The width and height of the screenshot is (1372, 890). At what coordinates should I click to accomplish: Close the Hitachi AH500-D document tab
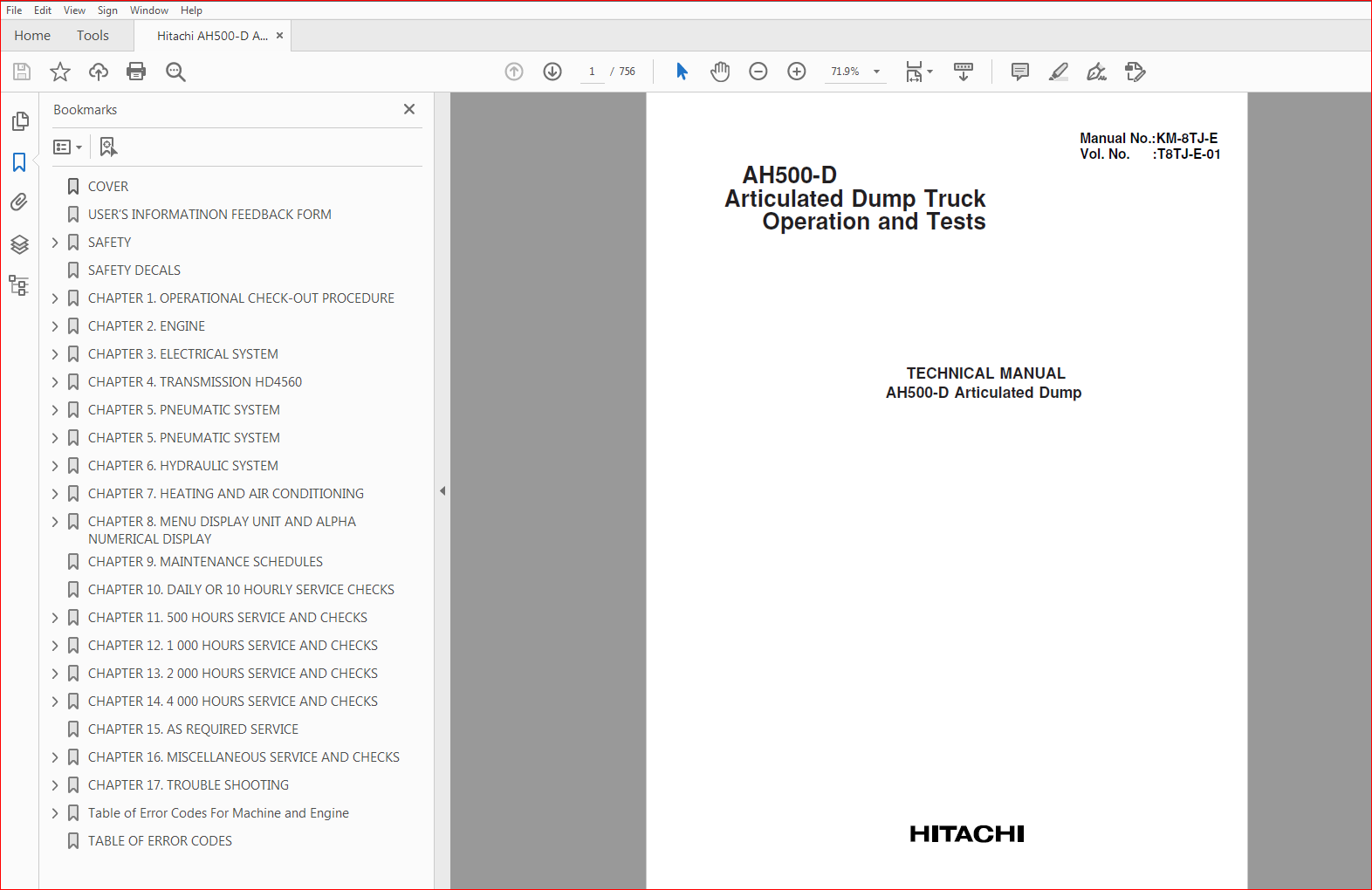tap(280, 36)
